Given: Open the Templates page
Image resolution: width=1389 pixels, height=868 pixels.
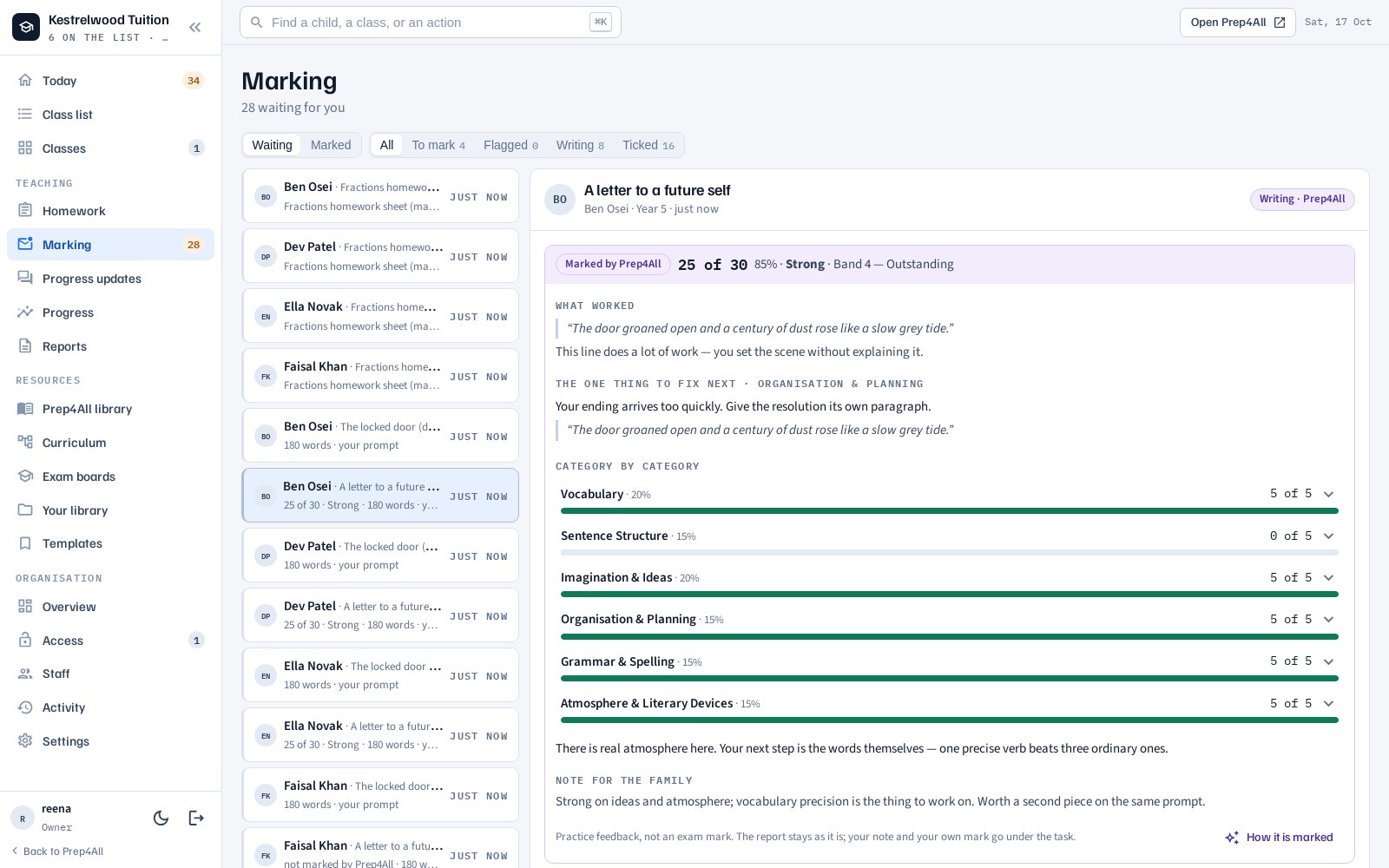Looking at the screenshot, I should click(x=110, y=543).
